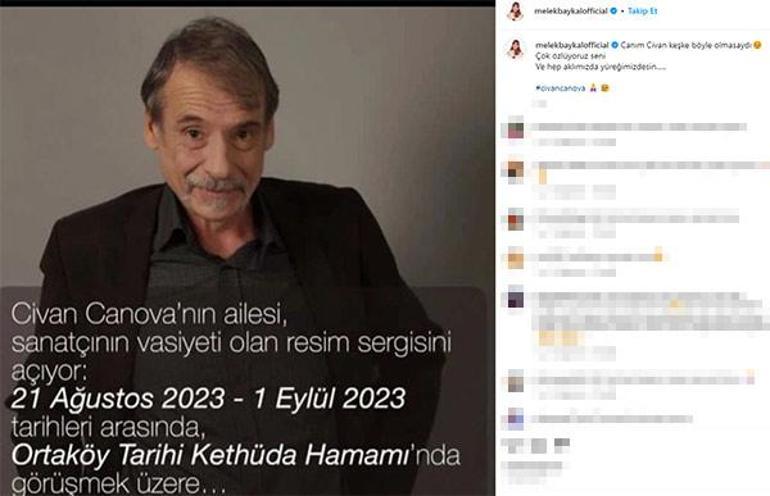Click the caption author's avatar
The width and height of the screenshot is (770, 496).
click(x=515, y=50)
